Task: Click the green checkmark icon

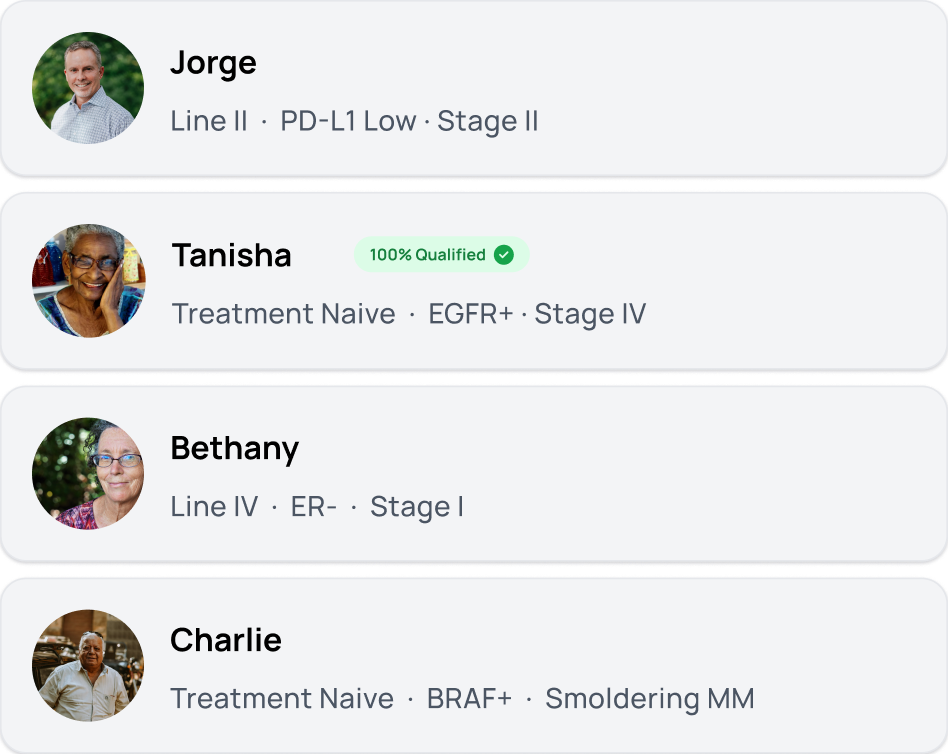Action: [x=504, y=255]
